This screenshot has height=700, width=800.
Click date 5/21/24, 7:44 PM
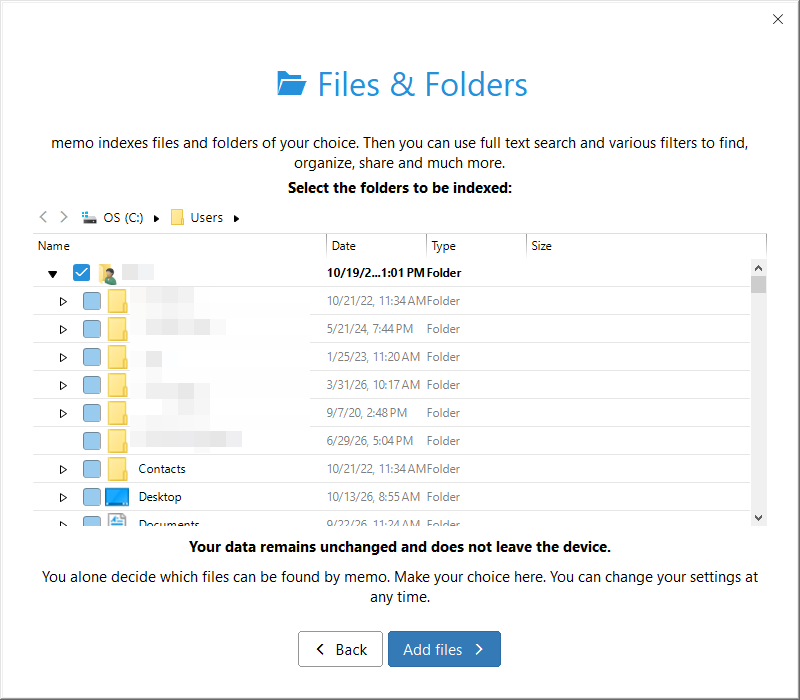[370, 329]
